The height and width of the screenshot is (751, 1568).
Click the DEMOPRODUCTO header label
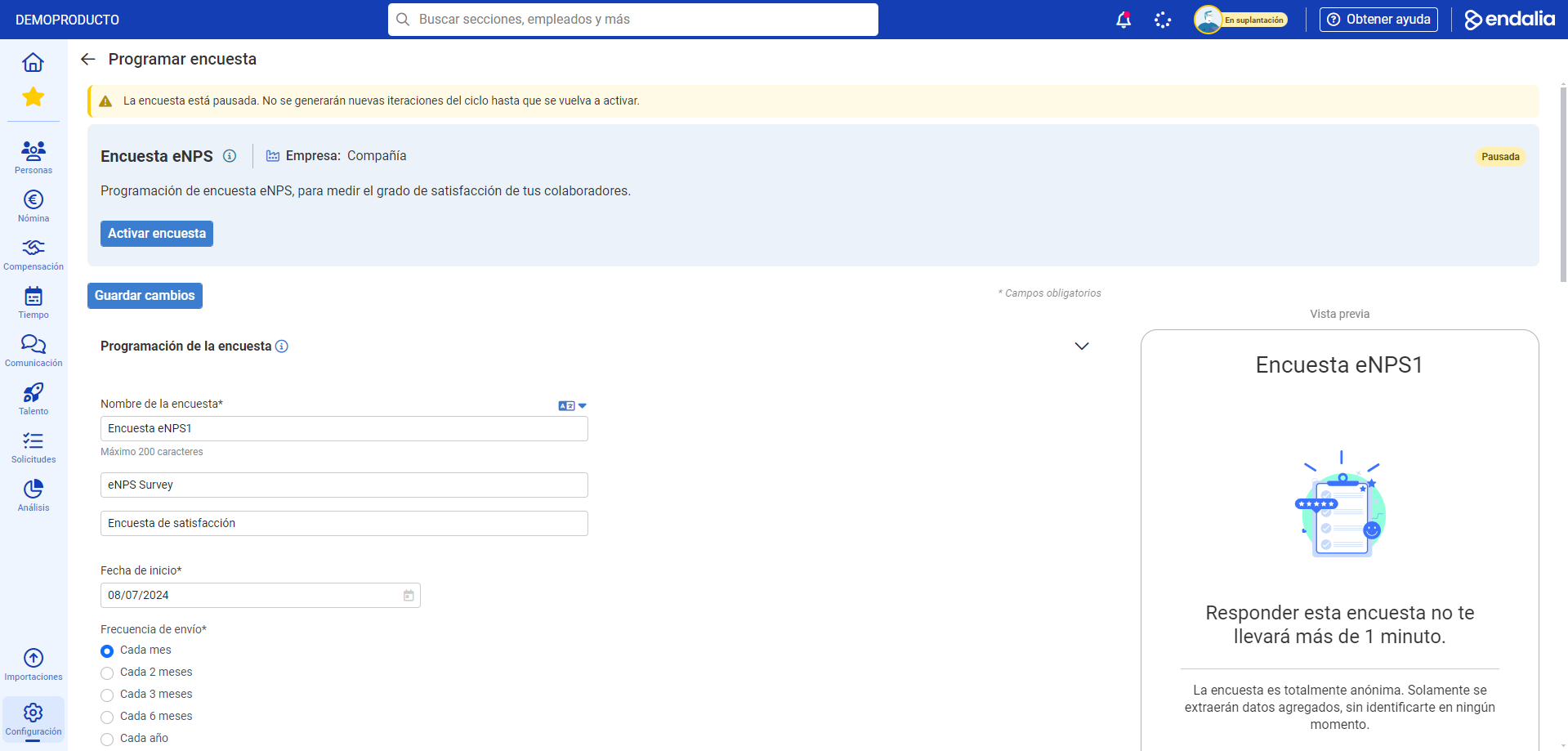pyautogui.click(x=67, y=20)
